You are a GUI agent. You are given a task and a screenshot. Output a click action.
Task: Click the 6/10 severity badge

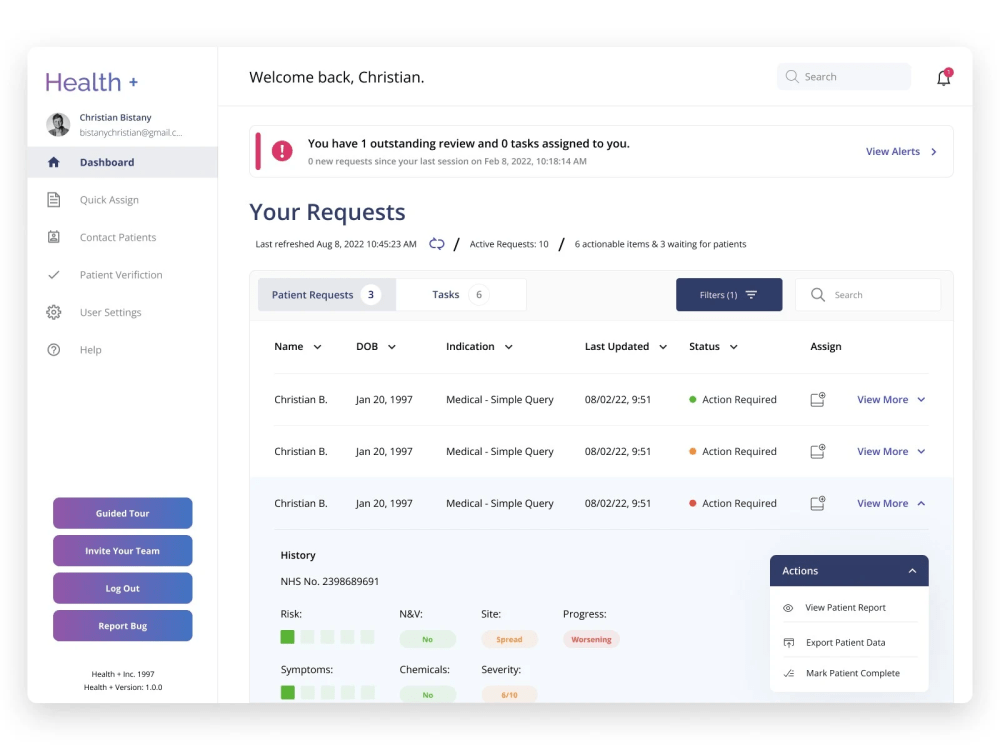coord(509,695)
